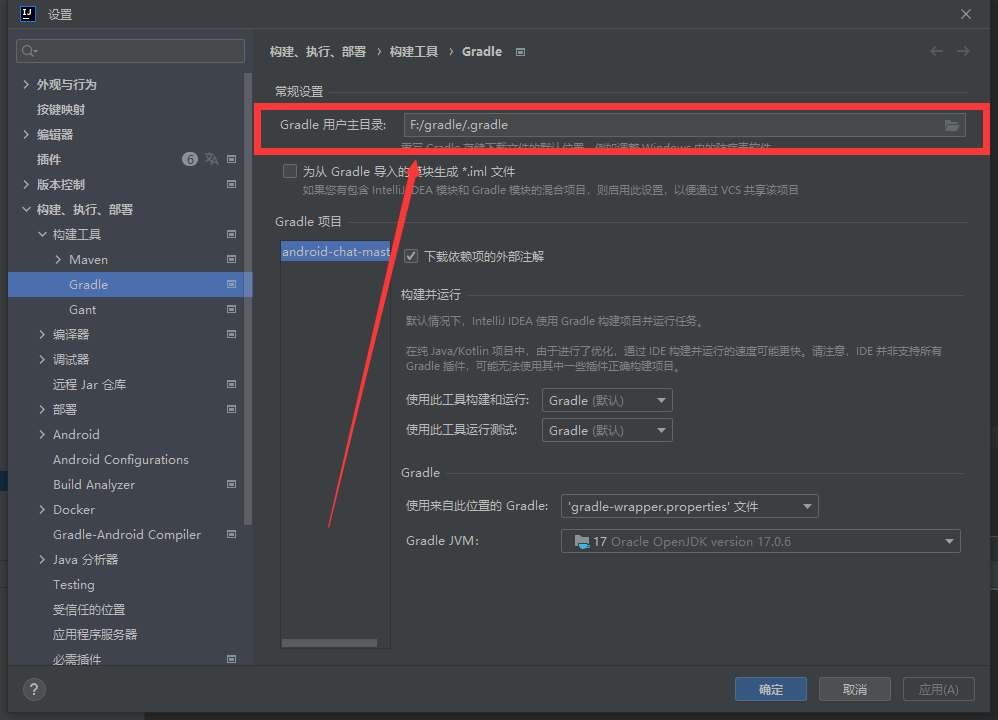The height and width of the screenshot is (720, 998).
Task: Click IntelliJ IDEA logo in title bar
Action: (x=28, y=13)
